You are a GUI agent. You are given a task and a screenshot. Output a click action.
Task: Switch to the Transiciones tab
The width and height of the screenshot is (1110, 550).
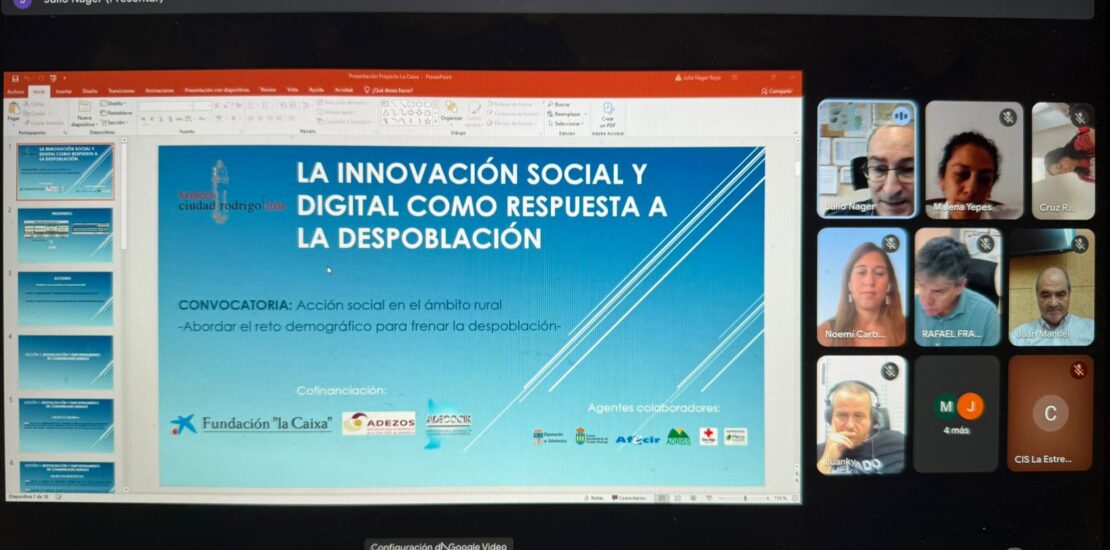pos(121,90)
